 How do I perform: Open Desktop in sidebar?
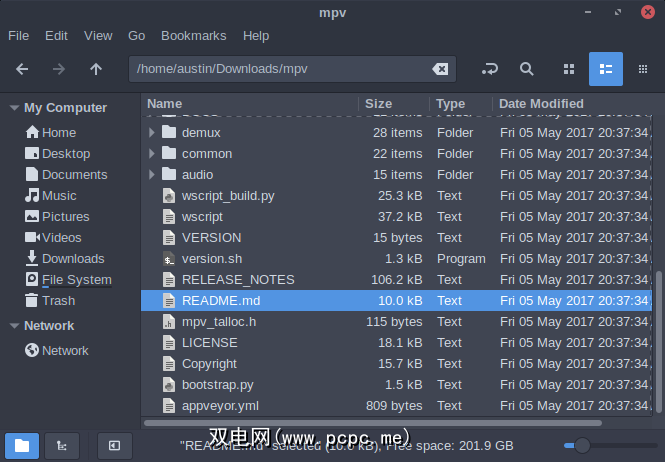[x=58, y=154]
